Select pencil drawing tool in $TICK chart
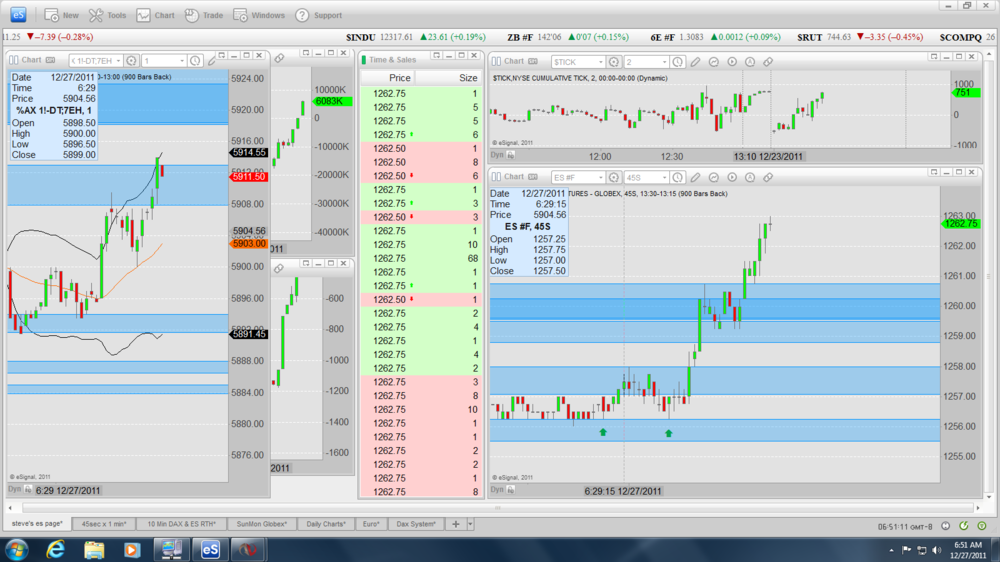 696,62
